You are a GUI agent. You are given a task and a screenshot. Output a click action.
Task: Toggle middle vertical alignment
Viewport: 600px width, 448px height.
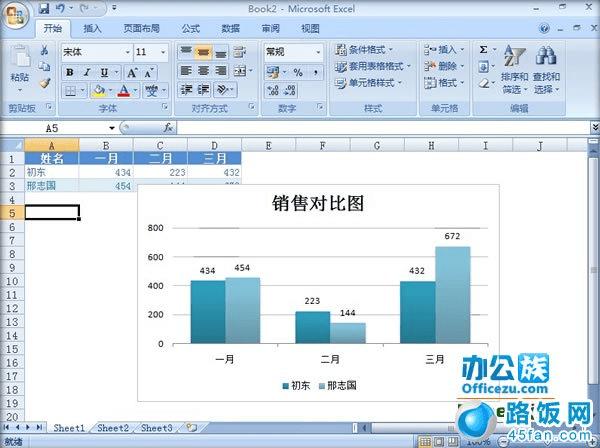(x=203, y=52)
